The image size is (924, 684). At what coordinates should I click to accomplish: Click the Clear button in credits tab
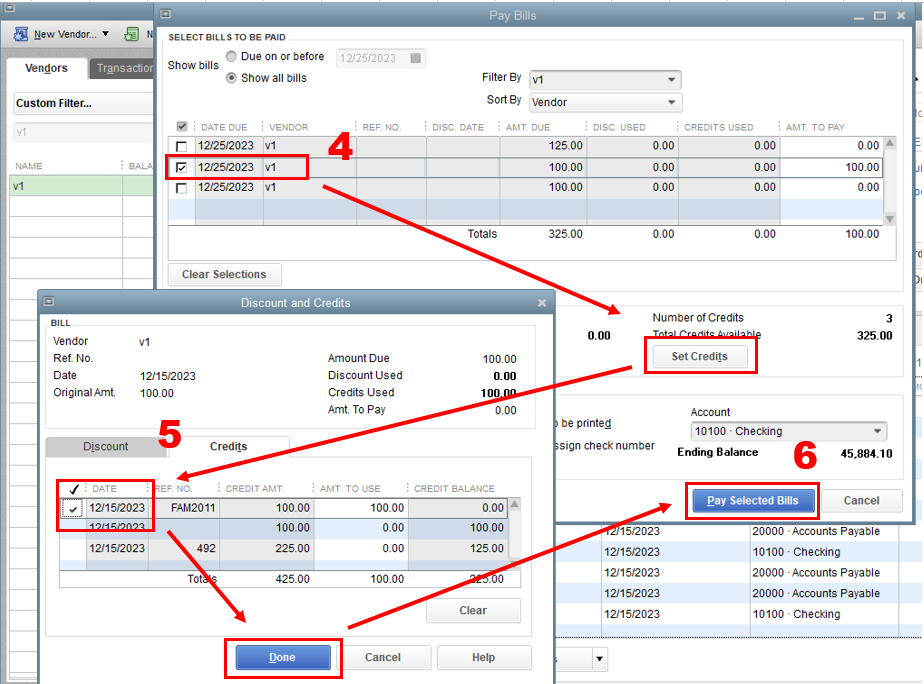473,610
